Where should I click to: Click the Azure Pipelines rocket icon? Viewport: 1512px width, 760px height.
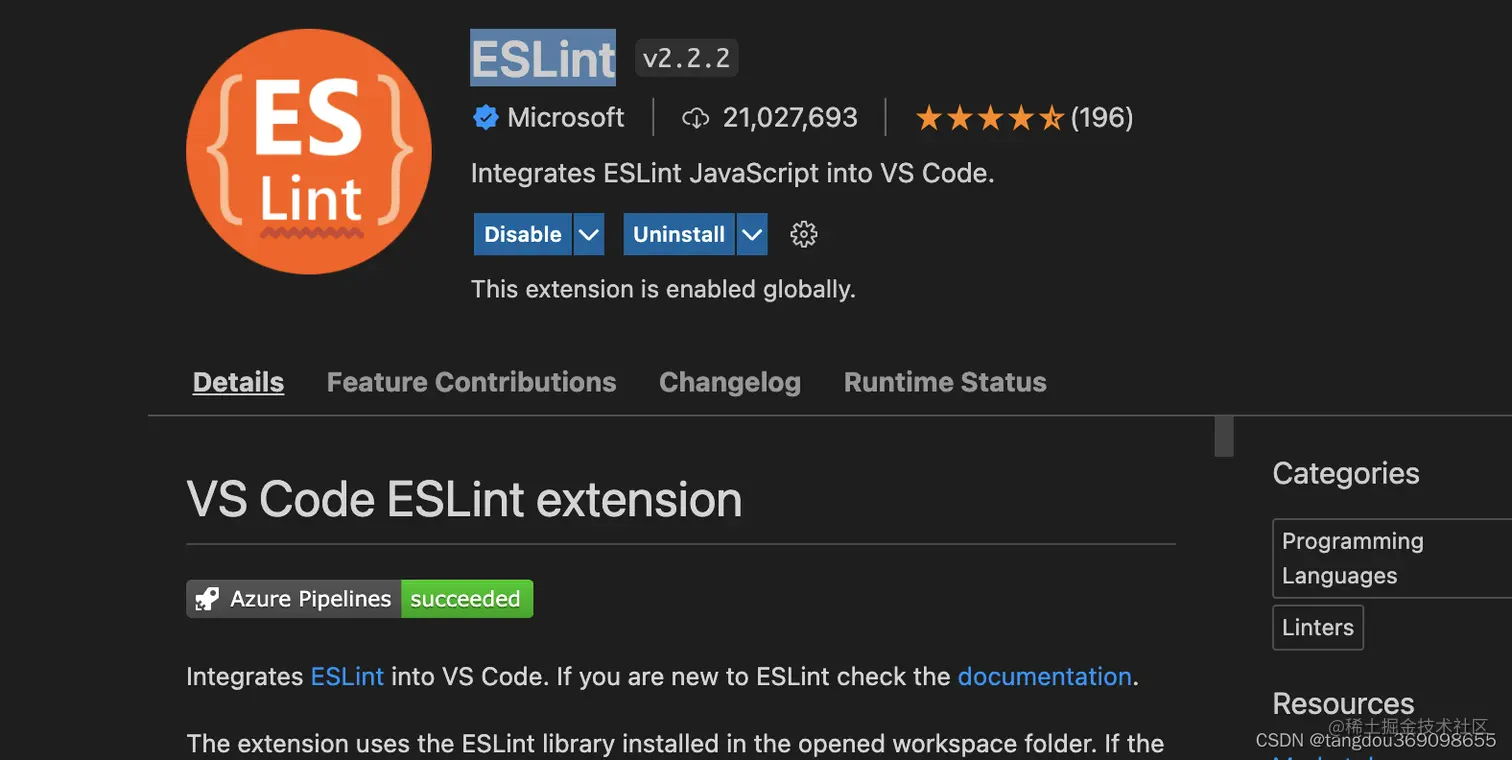tap(207, 599)
